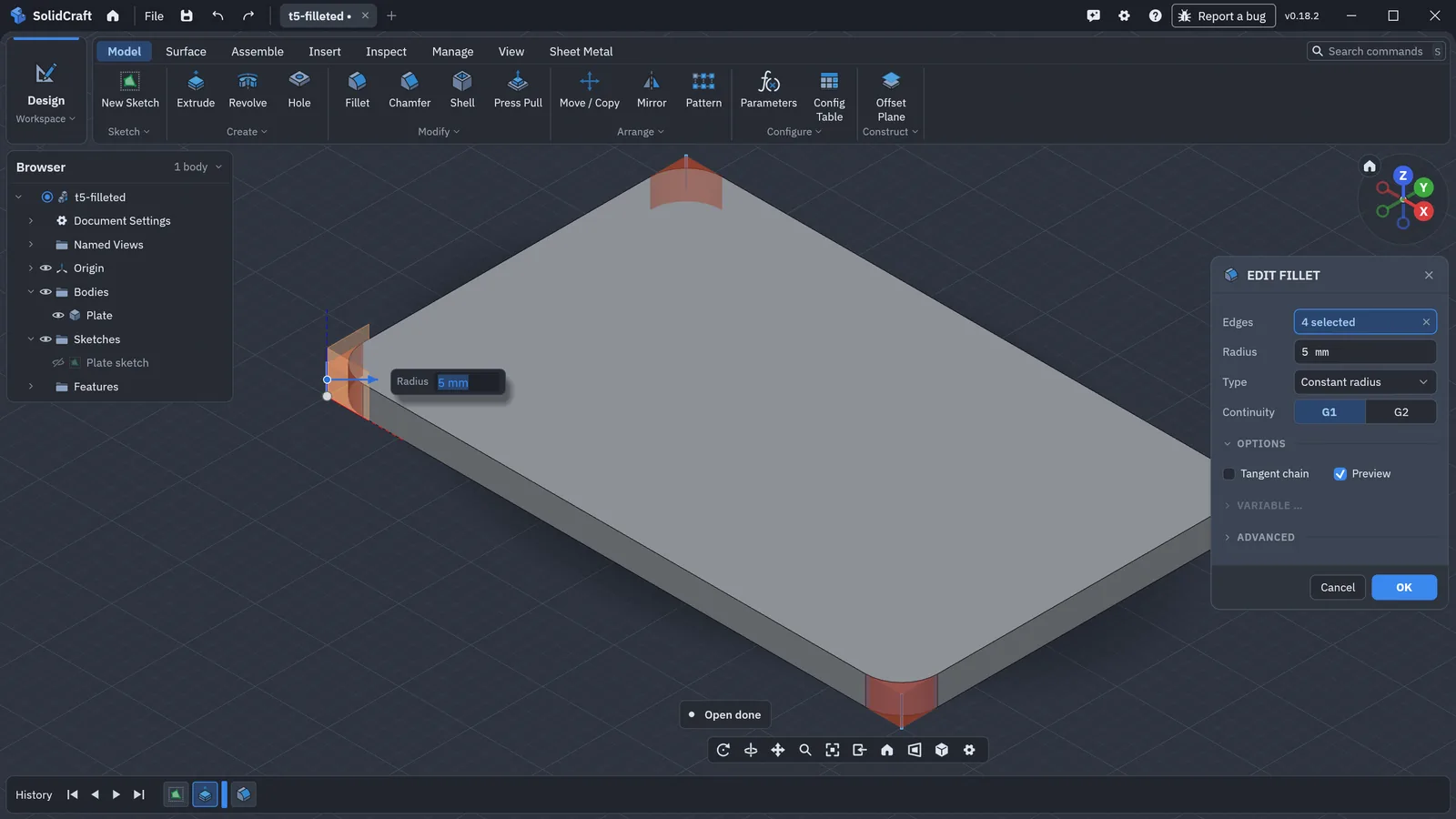Clear the 4 selected edges

point(1426,322)
